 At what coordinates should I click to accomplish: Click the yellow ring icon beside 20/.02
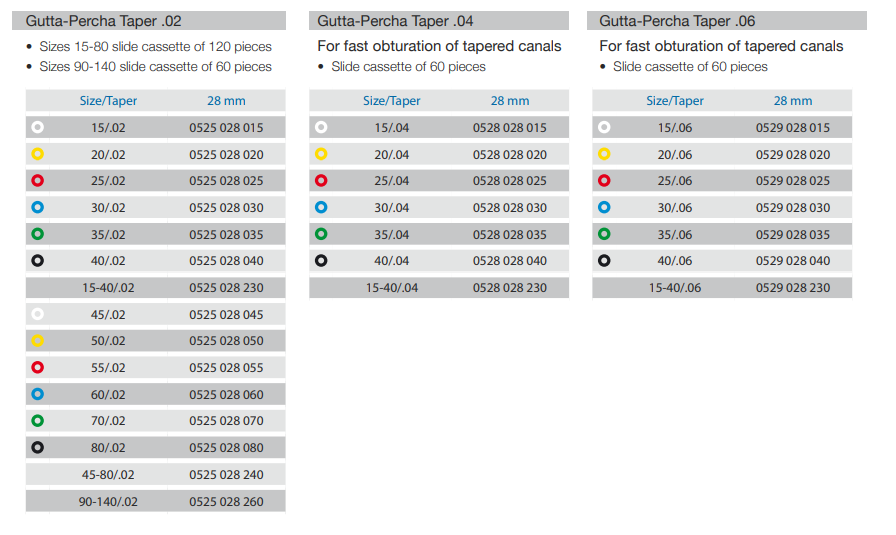(x=38, y=154)
